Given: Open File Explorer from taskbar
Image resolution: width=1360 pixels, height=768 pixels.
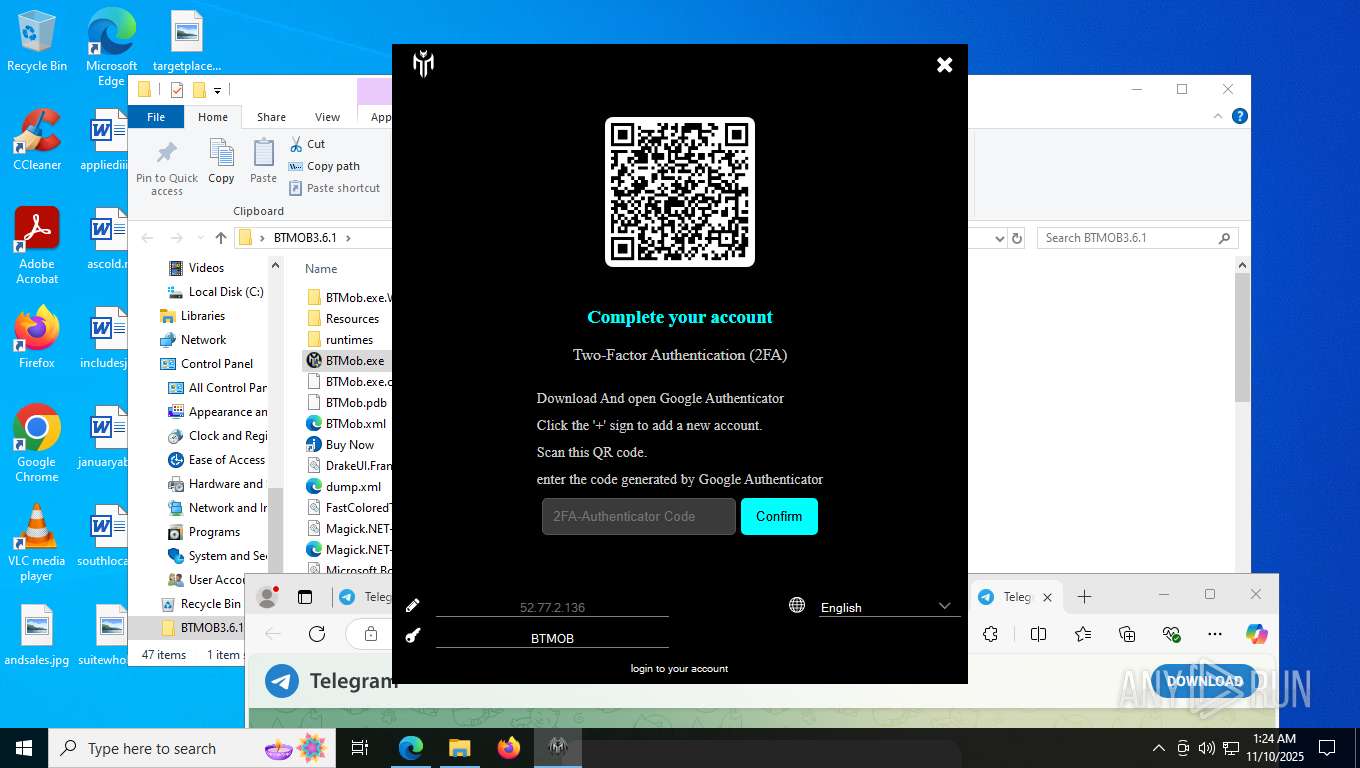Looking at the screenshot, I should pos(459,748).
